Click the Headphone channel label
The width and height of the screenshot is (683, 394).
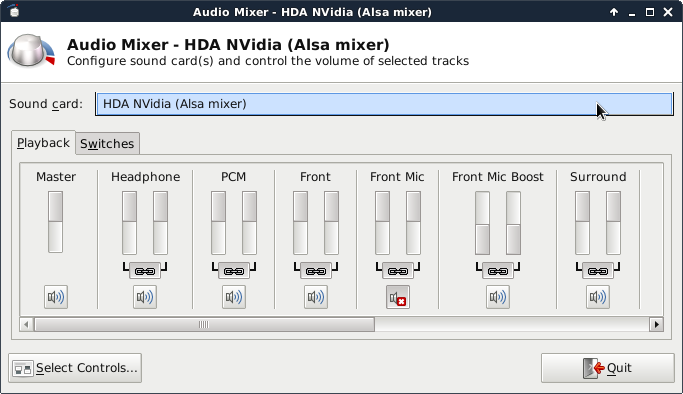[145, 177]
